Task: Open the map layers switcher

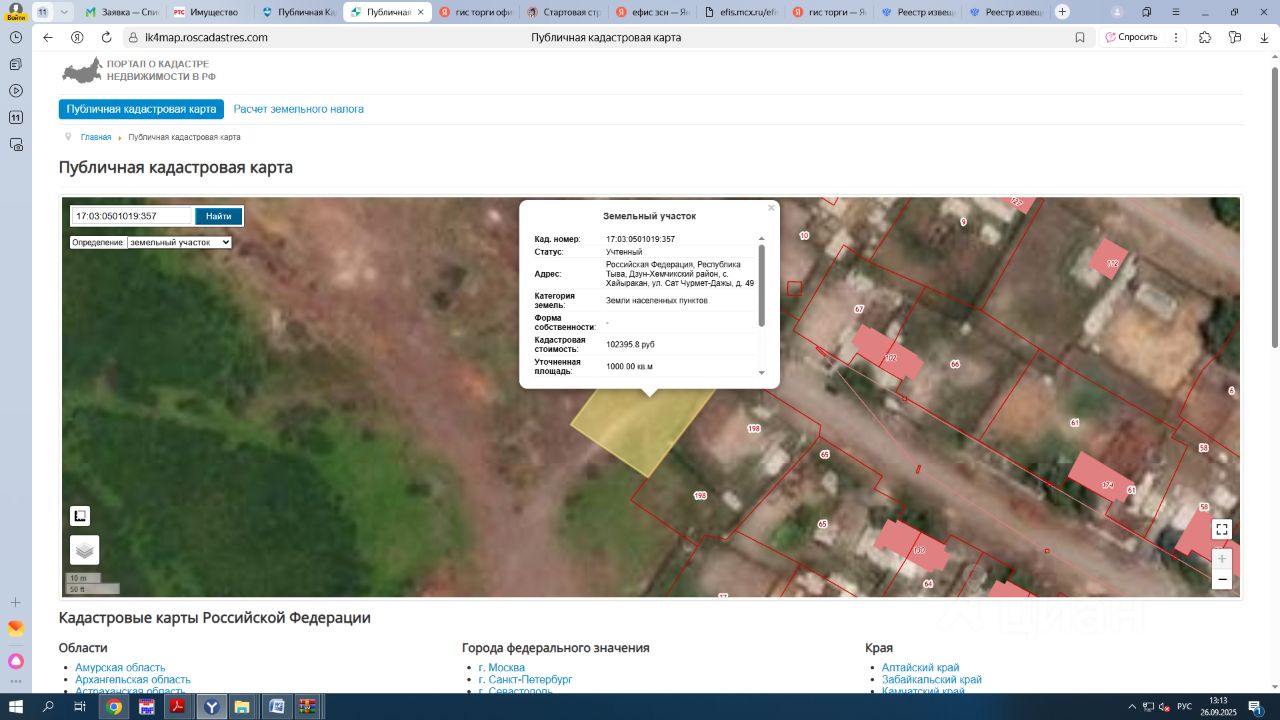Action: tap(85, 550)
